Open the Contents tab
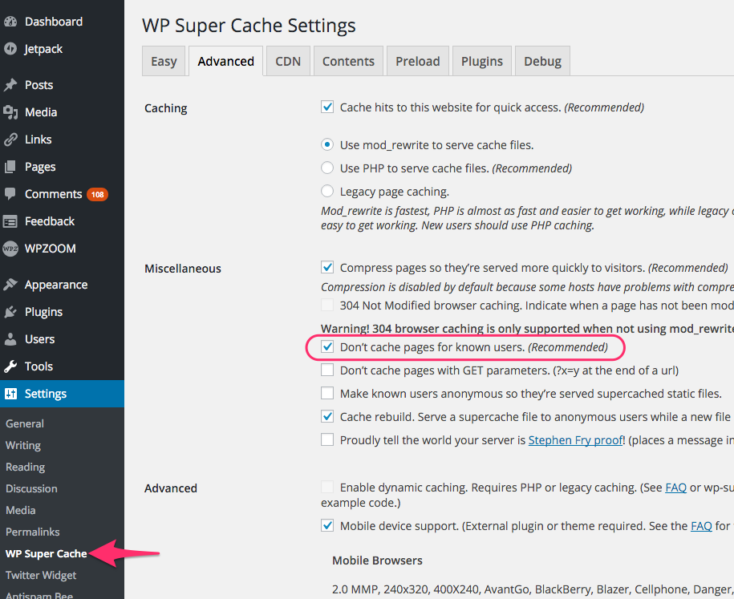 tap(348, 61)
